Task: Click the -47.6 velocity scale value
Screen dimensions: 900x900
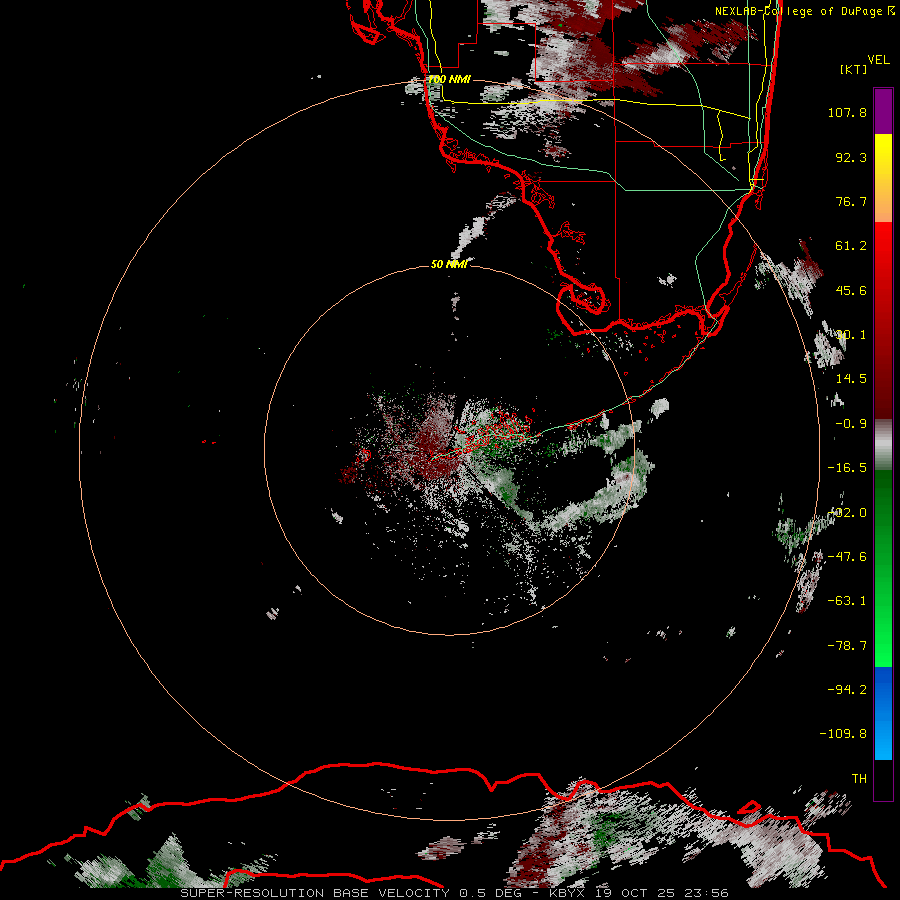Action: [x=847, y=557]
